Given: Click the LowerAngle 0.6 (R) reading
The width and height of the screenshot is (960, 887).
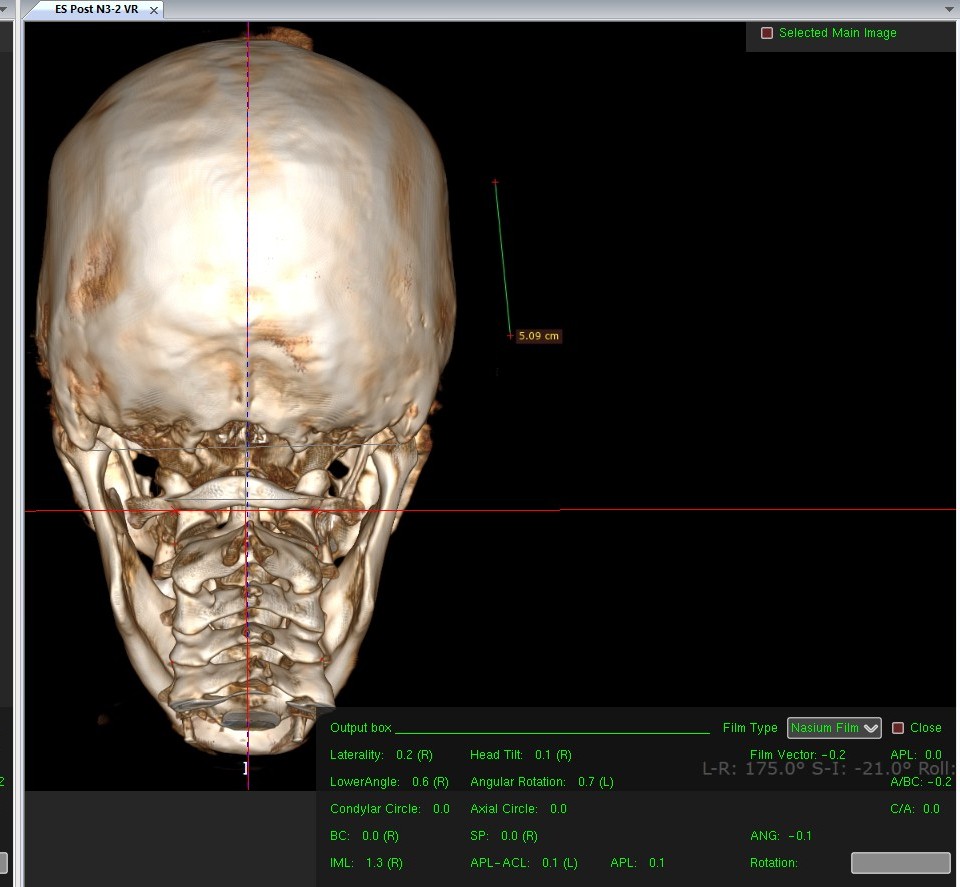Looking at the screenshot, I should (x=430, y=782).
